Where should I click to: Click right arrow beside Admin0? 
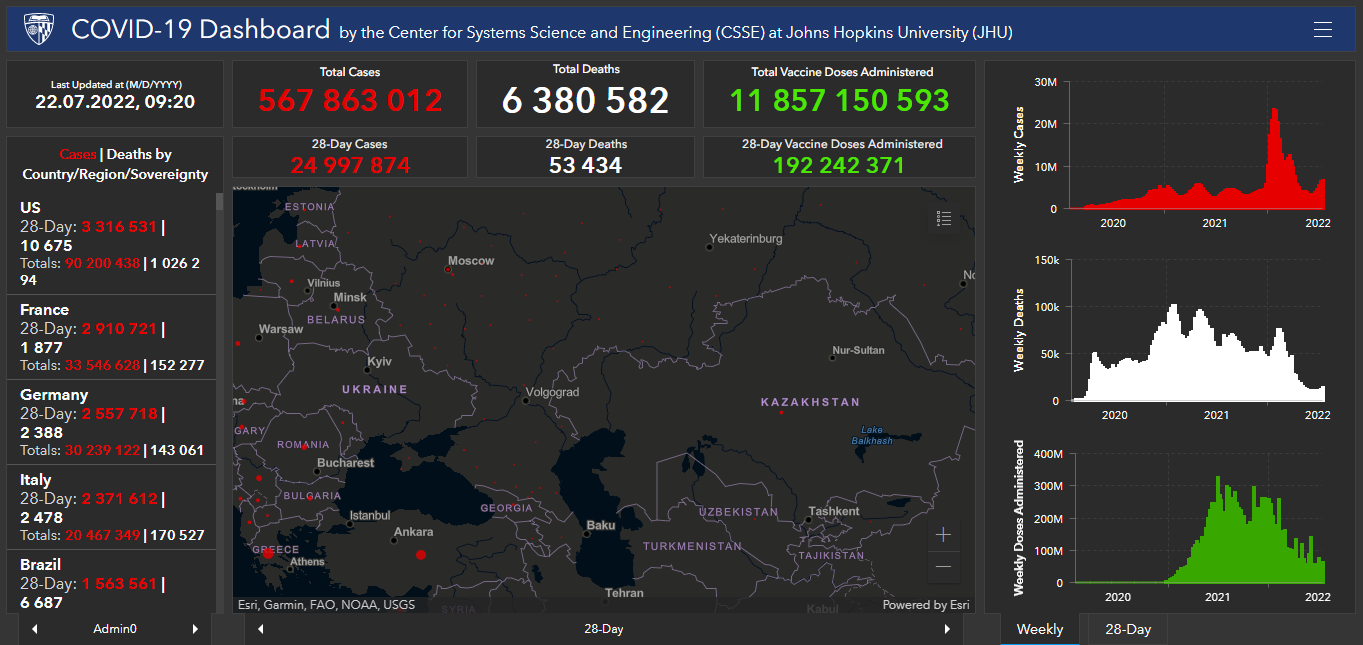(x=195, y=629)
